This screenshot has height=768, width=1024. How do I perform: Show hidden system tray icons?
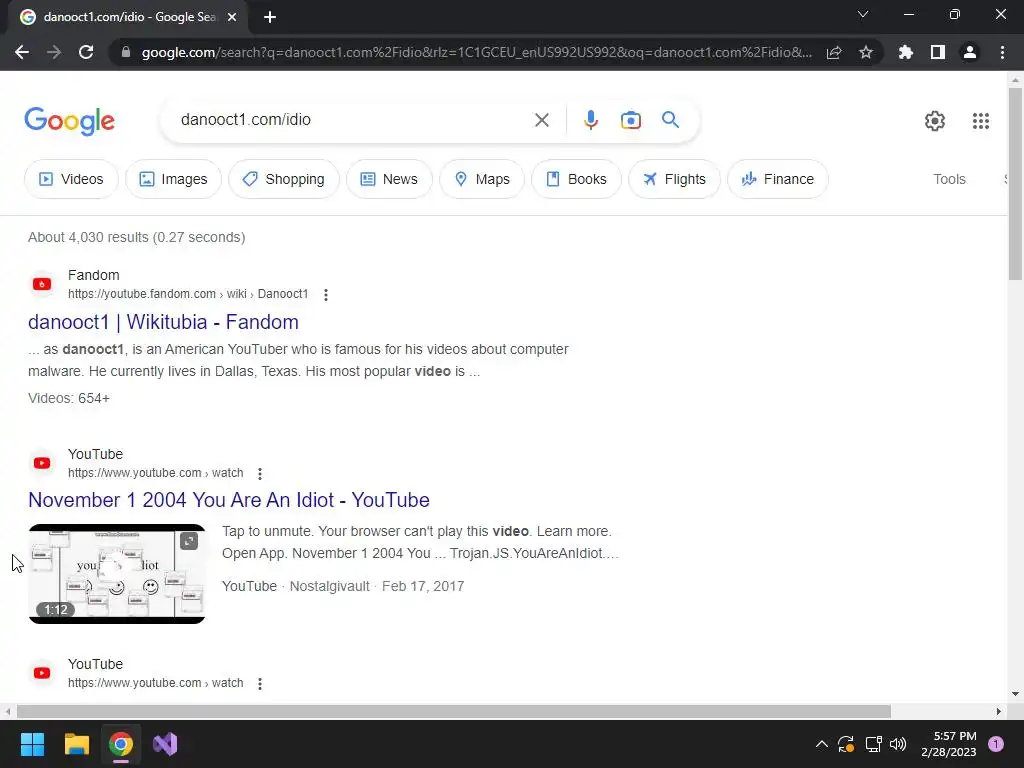coord(822,744)
